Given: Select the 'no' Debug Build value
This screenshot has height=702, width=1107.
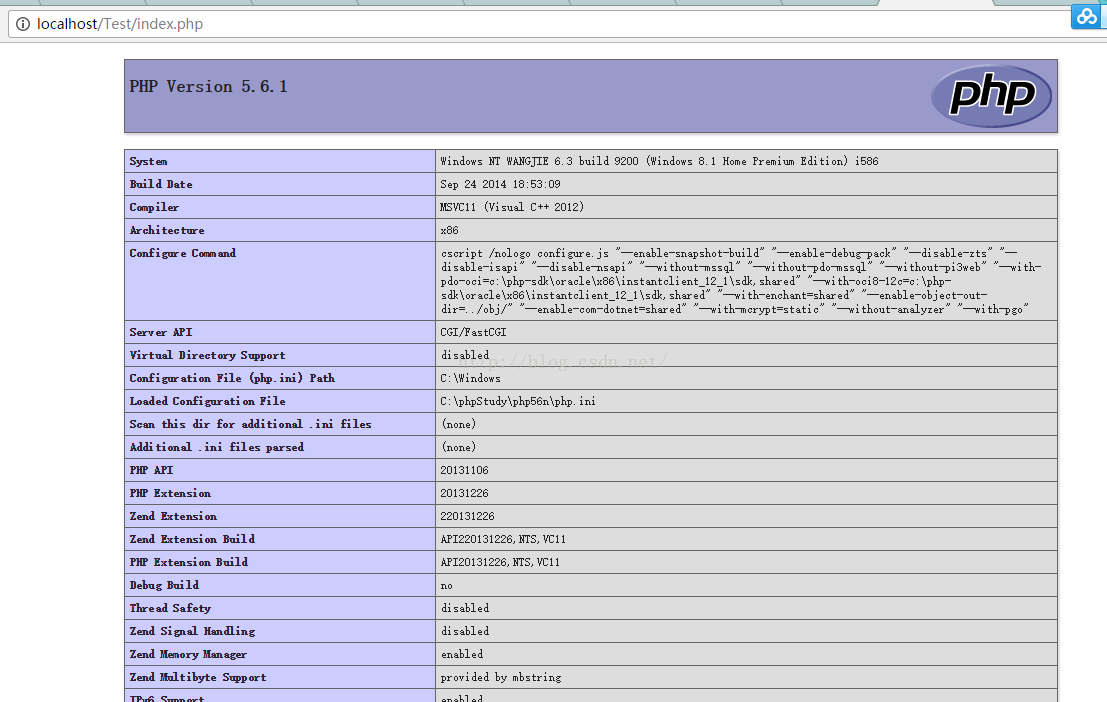Looking at the screenshot, I should point(446,586).
